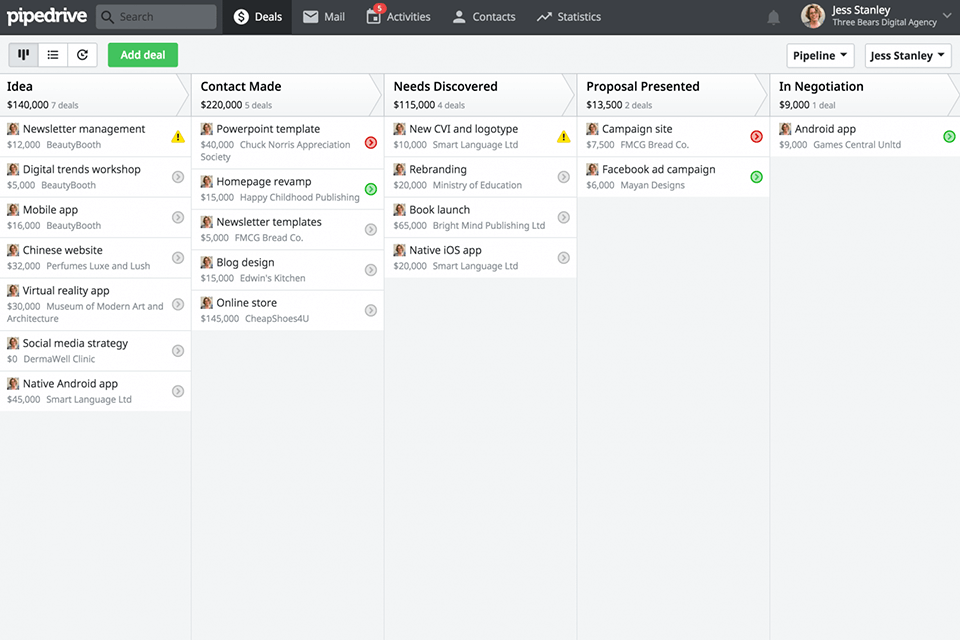The width and height of the screenshot is (960, 640).
Task: Click the red overdue icon on Powerpoint template
Action: 370,143
